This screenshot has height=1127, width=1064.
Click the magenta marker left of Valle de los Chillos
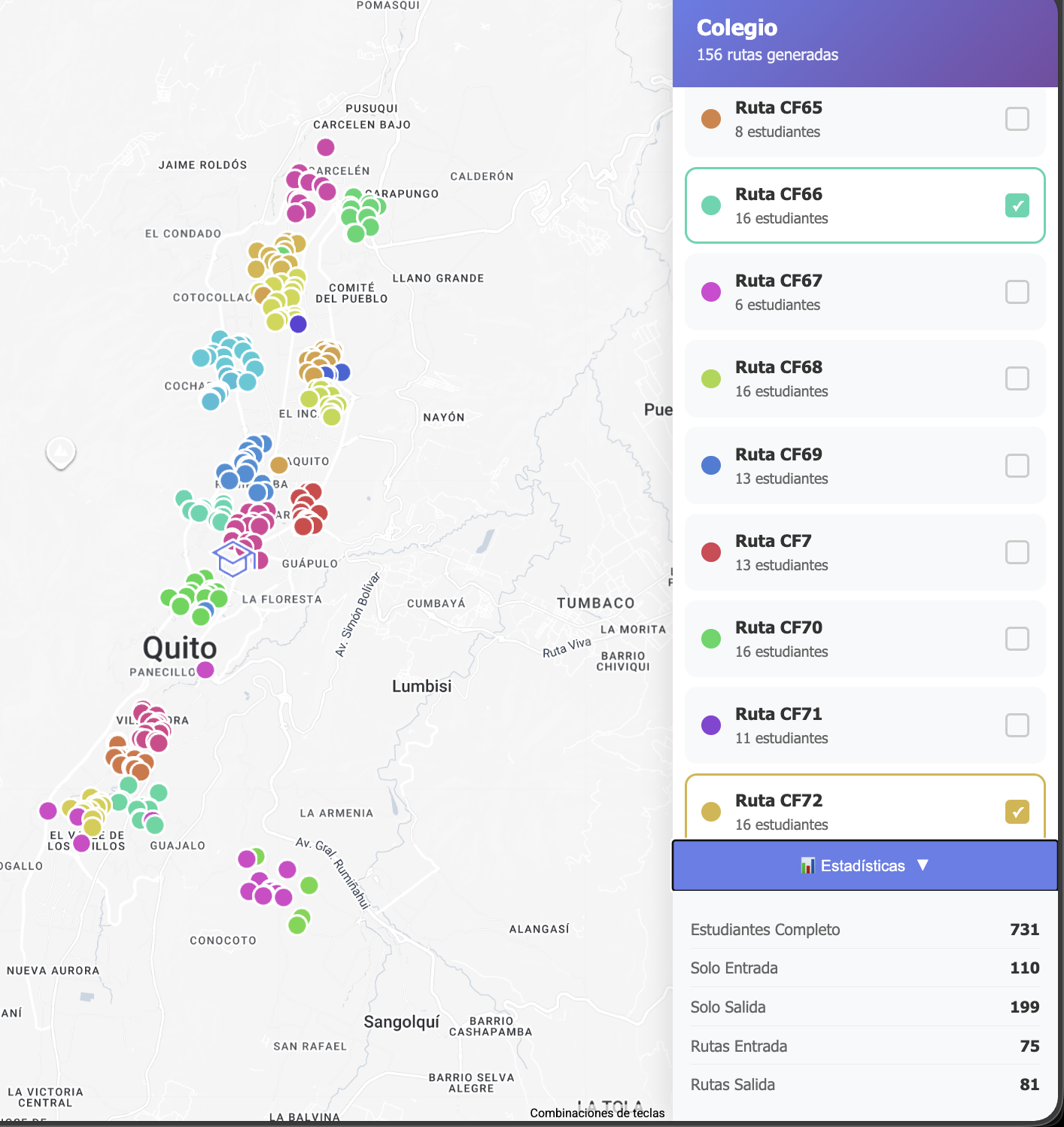tap(48, 810)
